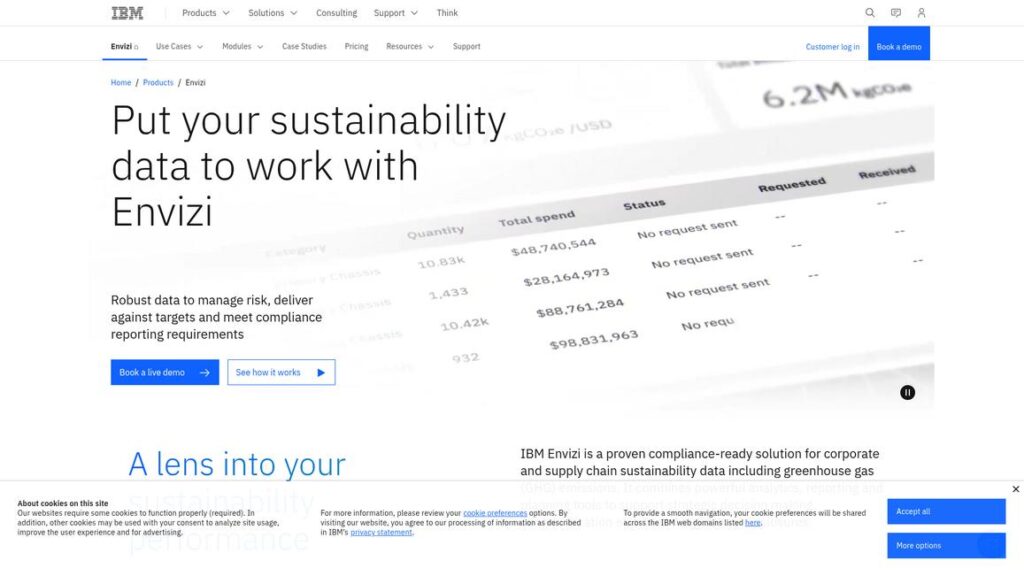Expand the Resources dropdown
The height and width of the screenshot is (576, 1024).
pos(410,46)
